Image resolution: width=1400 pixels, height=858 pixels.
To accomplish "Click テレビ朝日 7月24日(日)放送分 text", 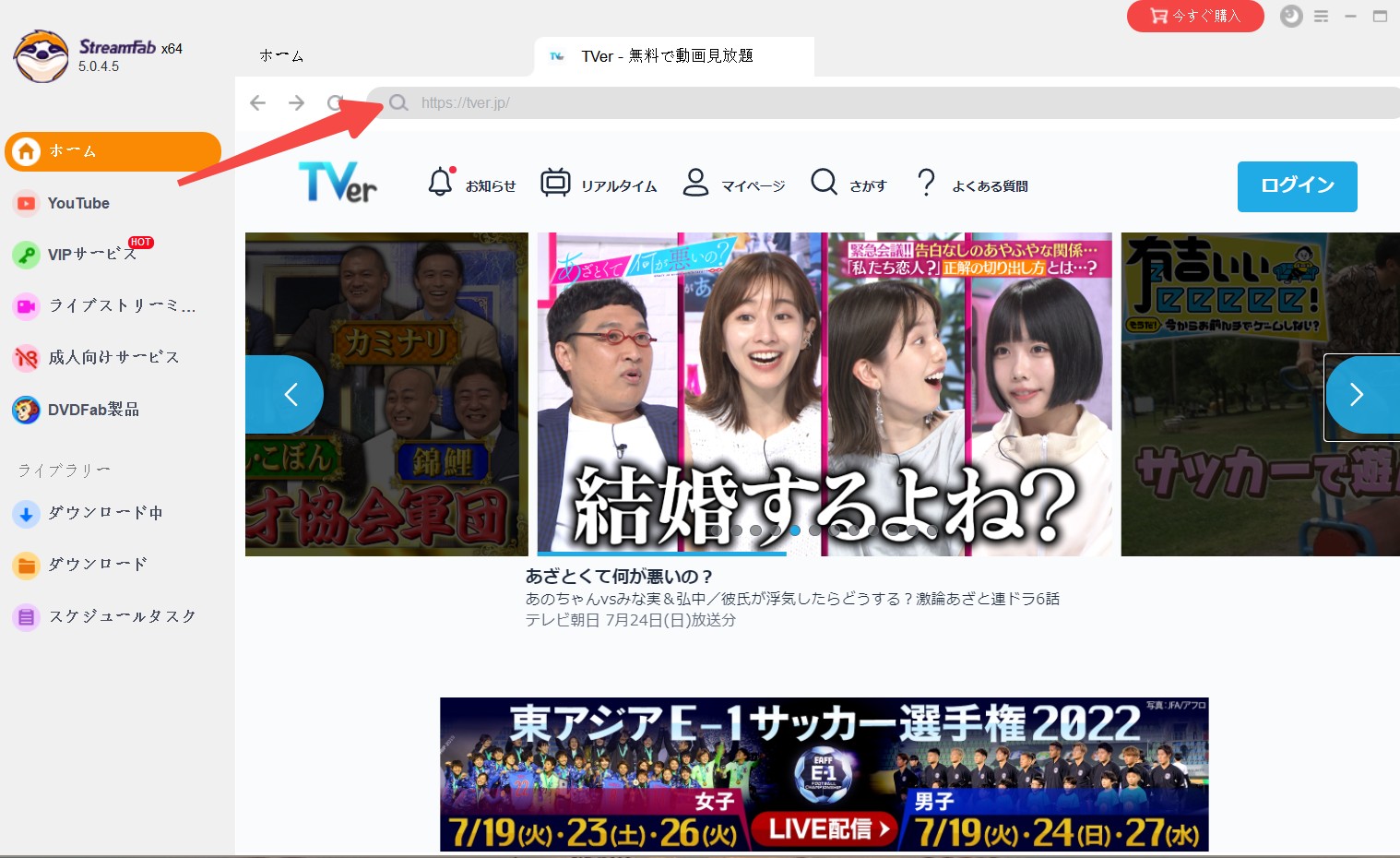I will point(631,620).
